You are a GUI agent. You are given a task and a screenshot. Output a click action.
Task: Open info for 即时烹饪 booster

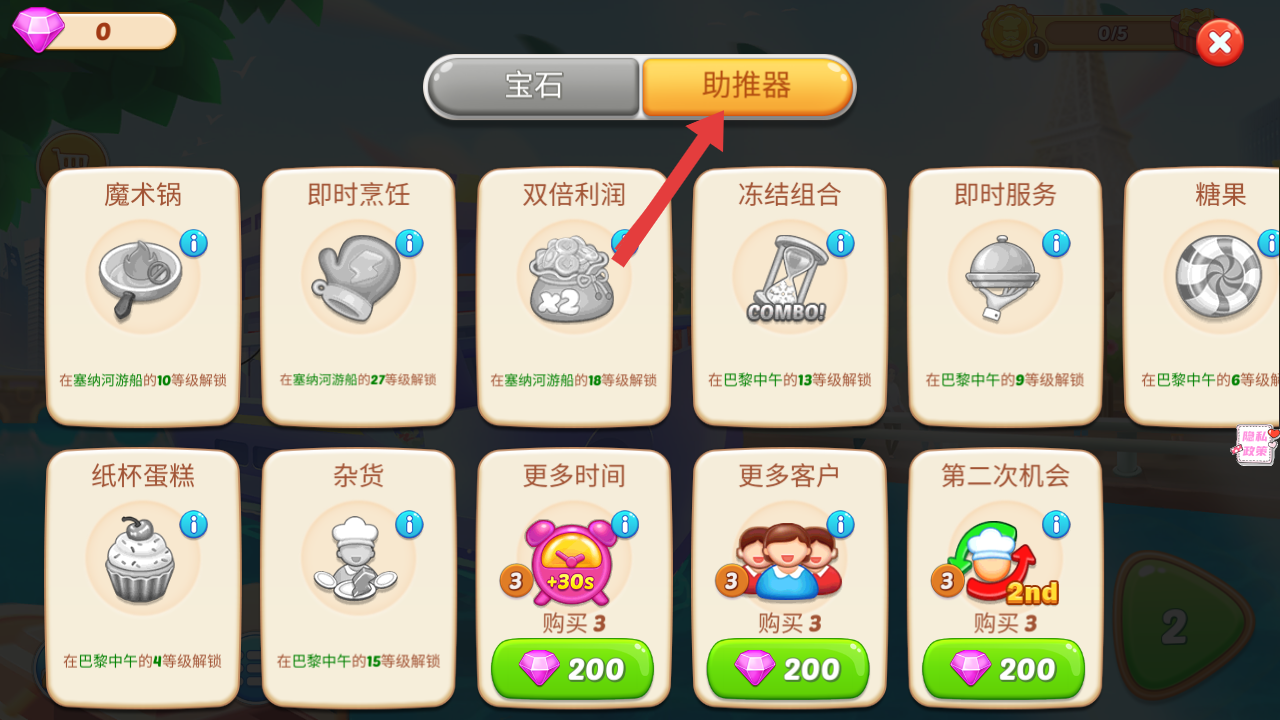coord(409,243)
